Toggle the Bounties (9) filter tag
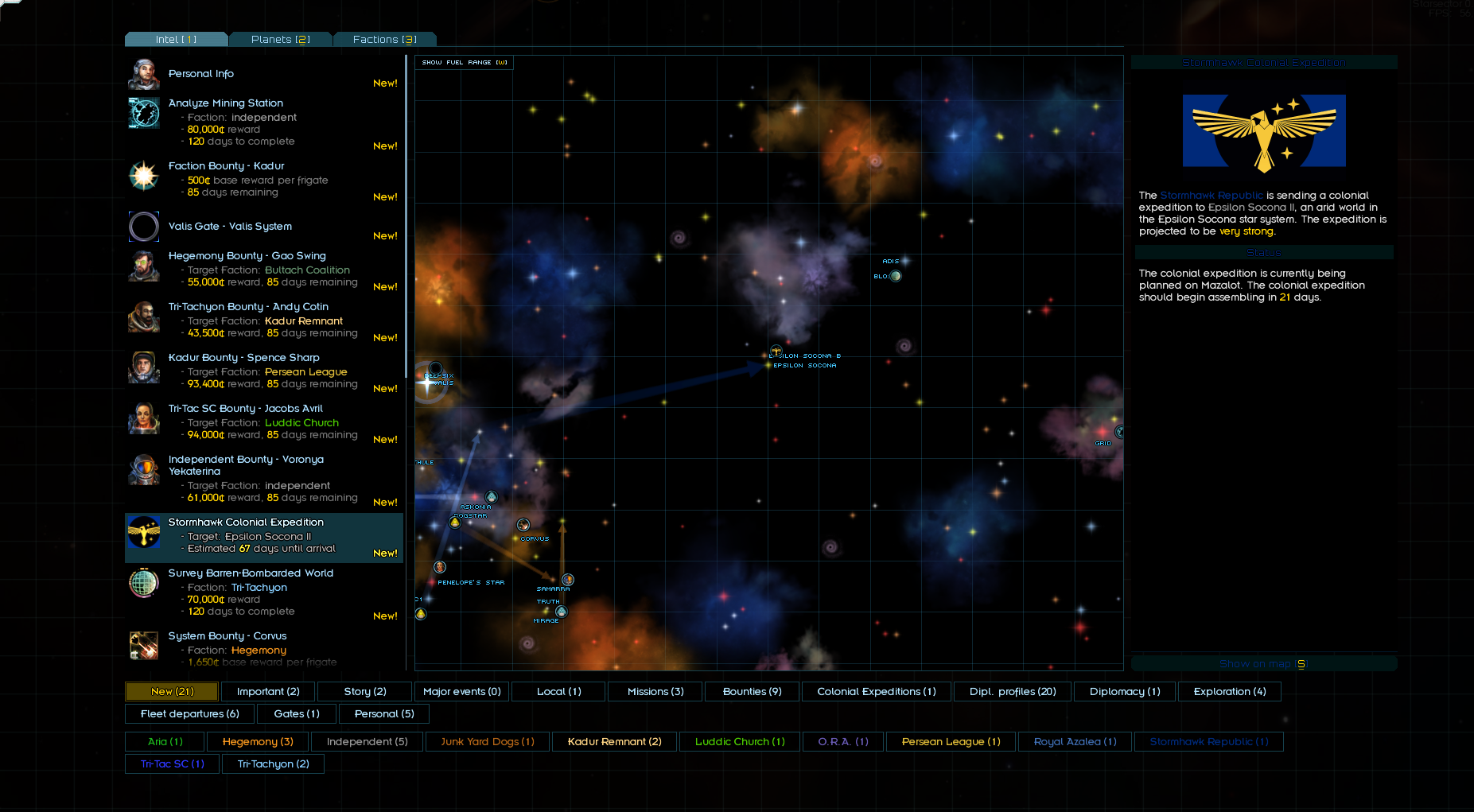This screenshot has height=812, width=1474. tap(752, 692)
